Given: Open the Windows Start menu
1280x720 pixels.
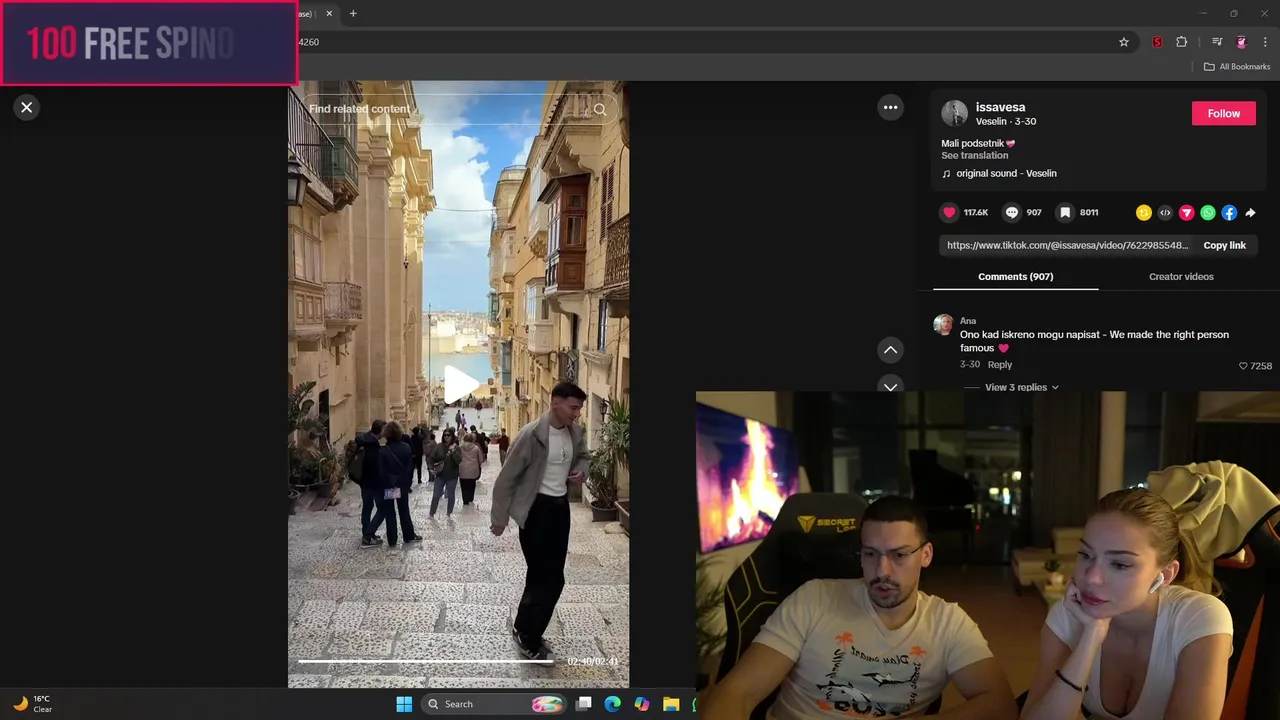Looking at the screenshot, I should tap(404, 704).
